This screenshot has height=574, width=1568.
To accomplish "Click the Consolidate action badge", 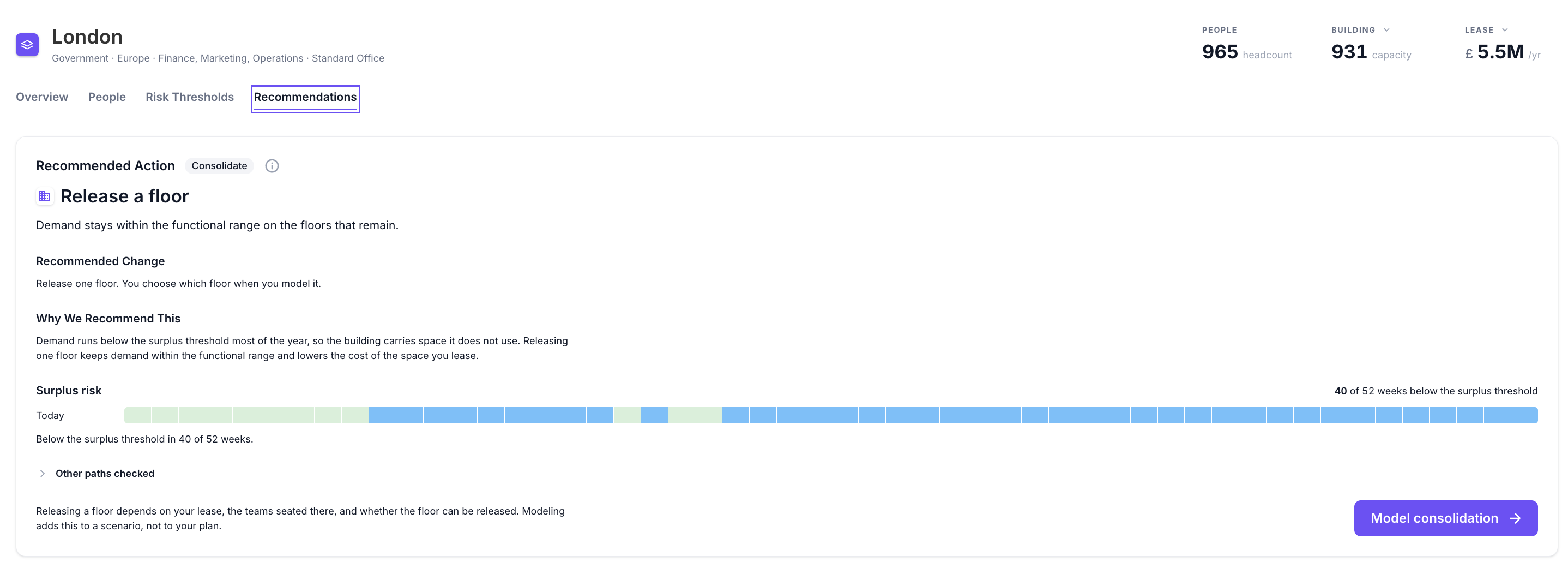I will pyautogui.click(x=219, y=166).
